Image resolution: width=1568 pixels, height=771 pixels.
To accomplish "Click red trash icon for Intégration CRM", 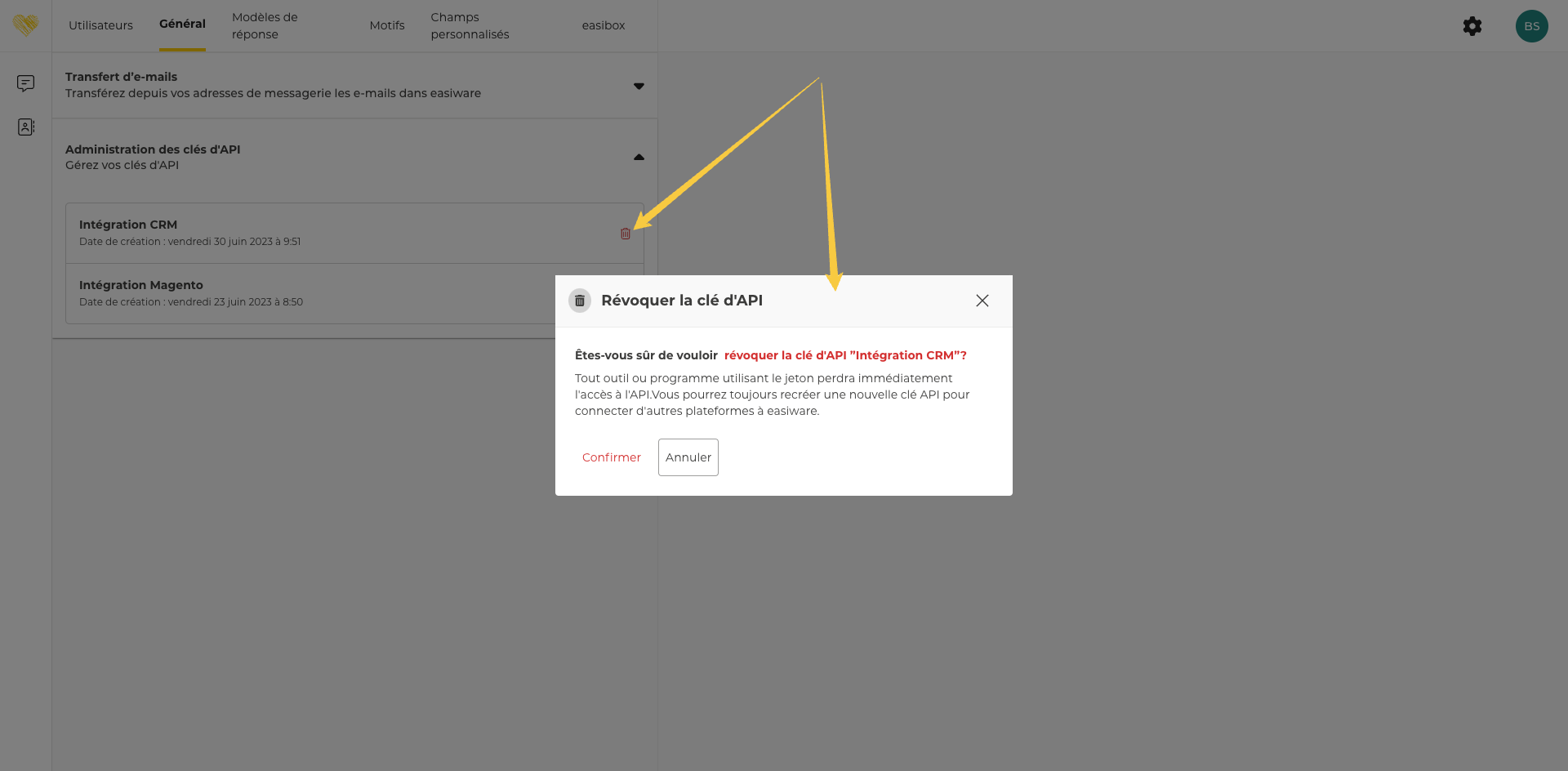I will (626, 234).
